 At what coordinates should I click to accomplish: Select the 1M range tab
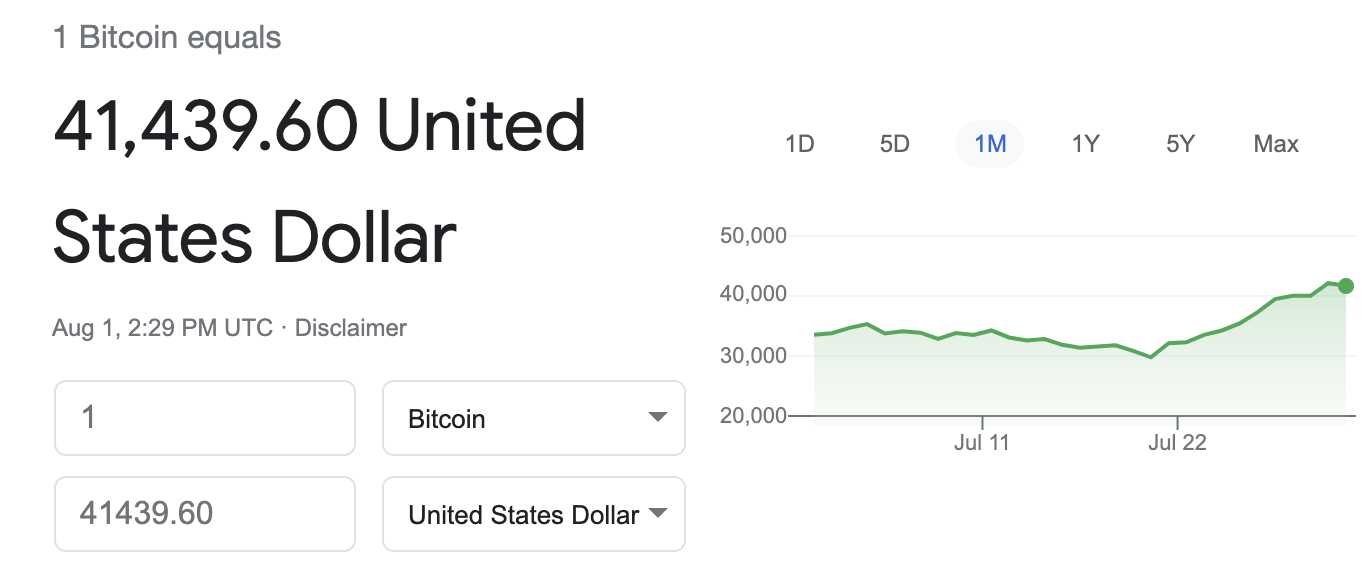point(990,144)
